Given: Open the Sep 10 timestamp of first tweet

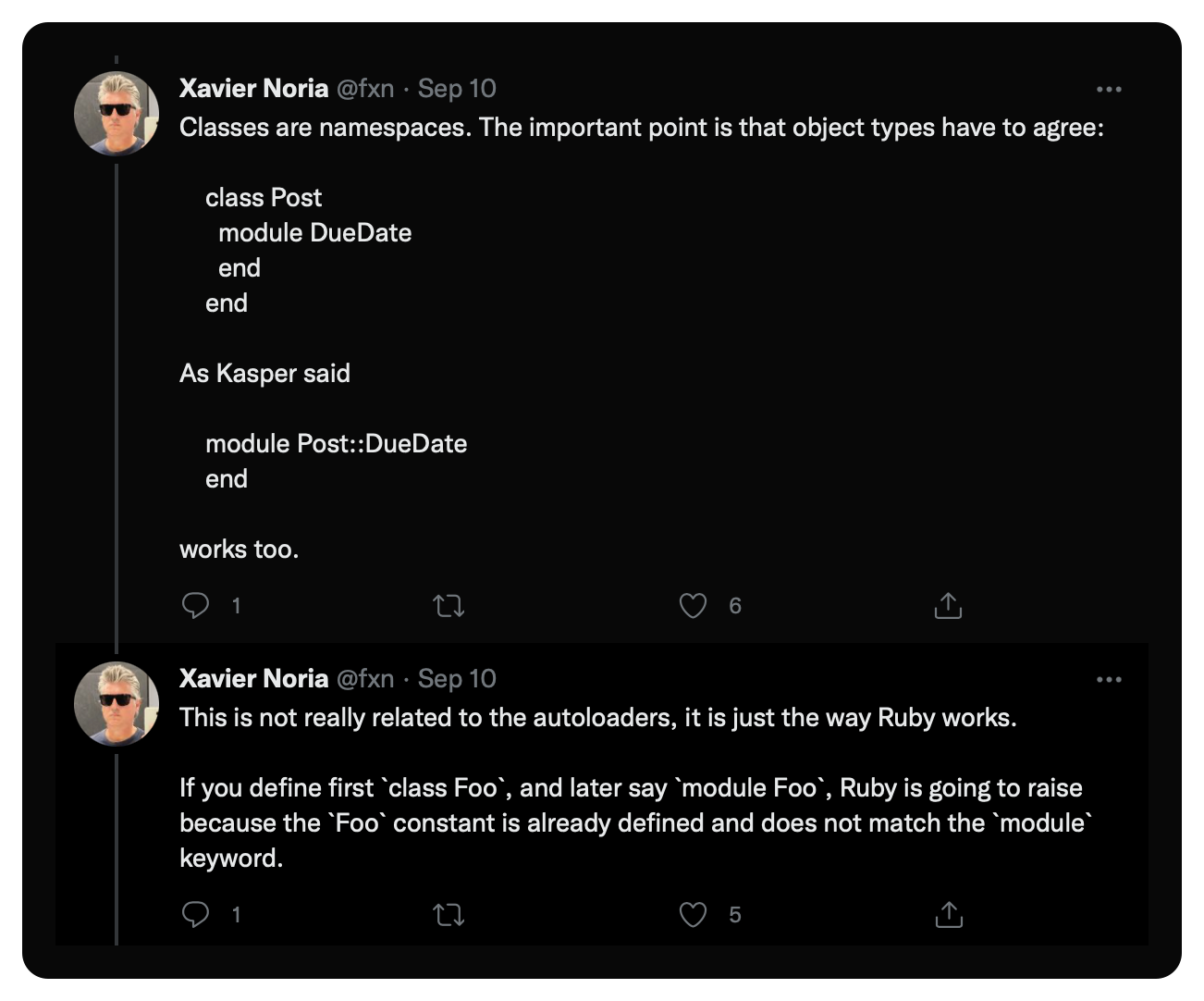Looking at the screenshot, I should [x=457, y=88].
